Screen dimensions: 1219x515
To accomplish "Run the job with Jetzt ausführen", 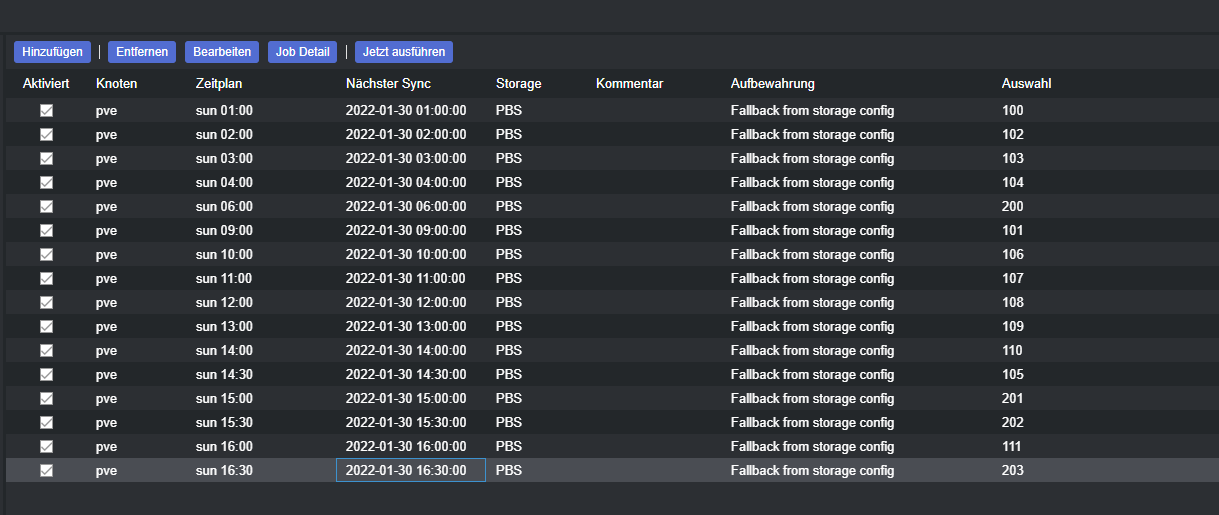I will 404,51.
